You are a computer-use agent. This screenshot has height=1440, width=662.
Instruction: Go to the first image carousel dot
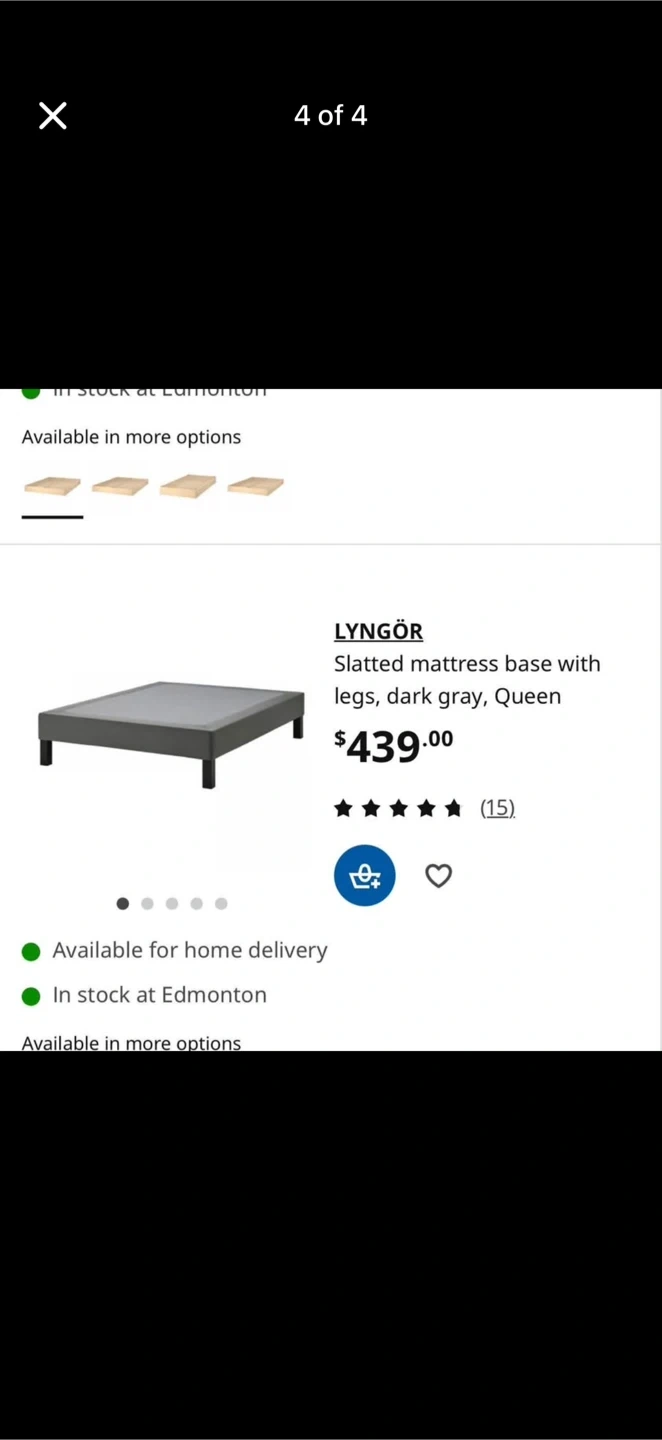123,904
